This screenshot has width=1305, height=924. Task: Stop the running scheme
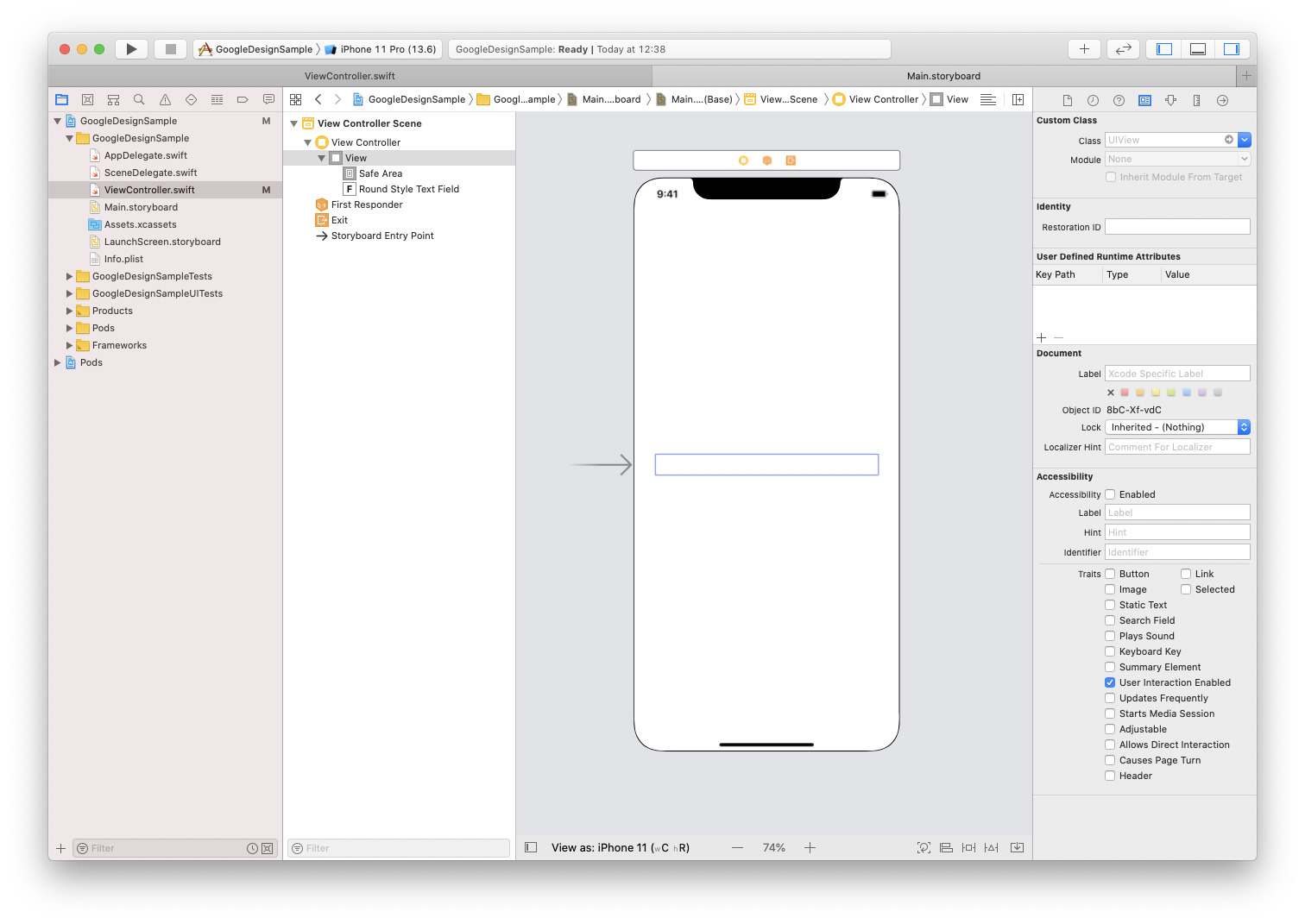(171, 49)
